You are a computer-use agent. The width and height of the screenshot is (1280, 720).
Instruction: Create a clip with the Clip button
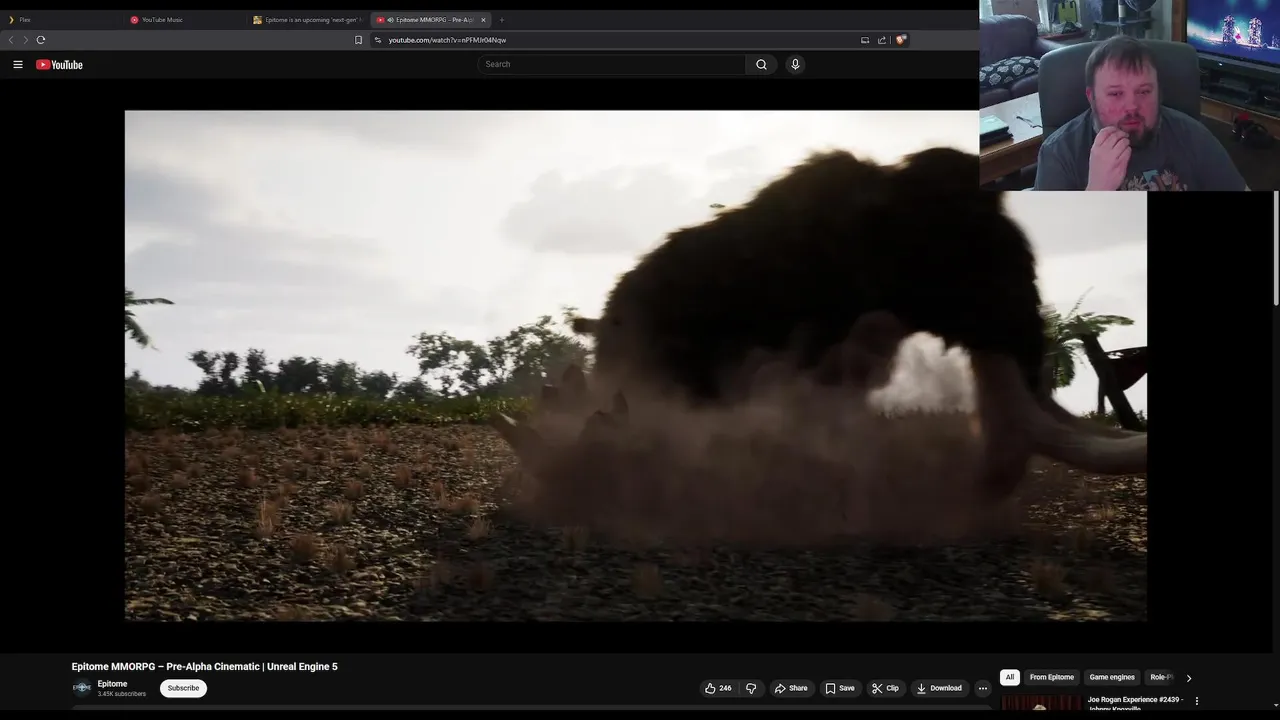[885, 688]
